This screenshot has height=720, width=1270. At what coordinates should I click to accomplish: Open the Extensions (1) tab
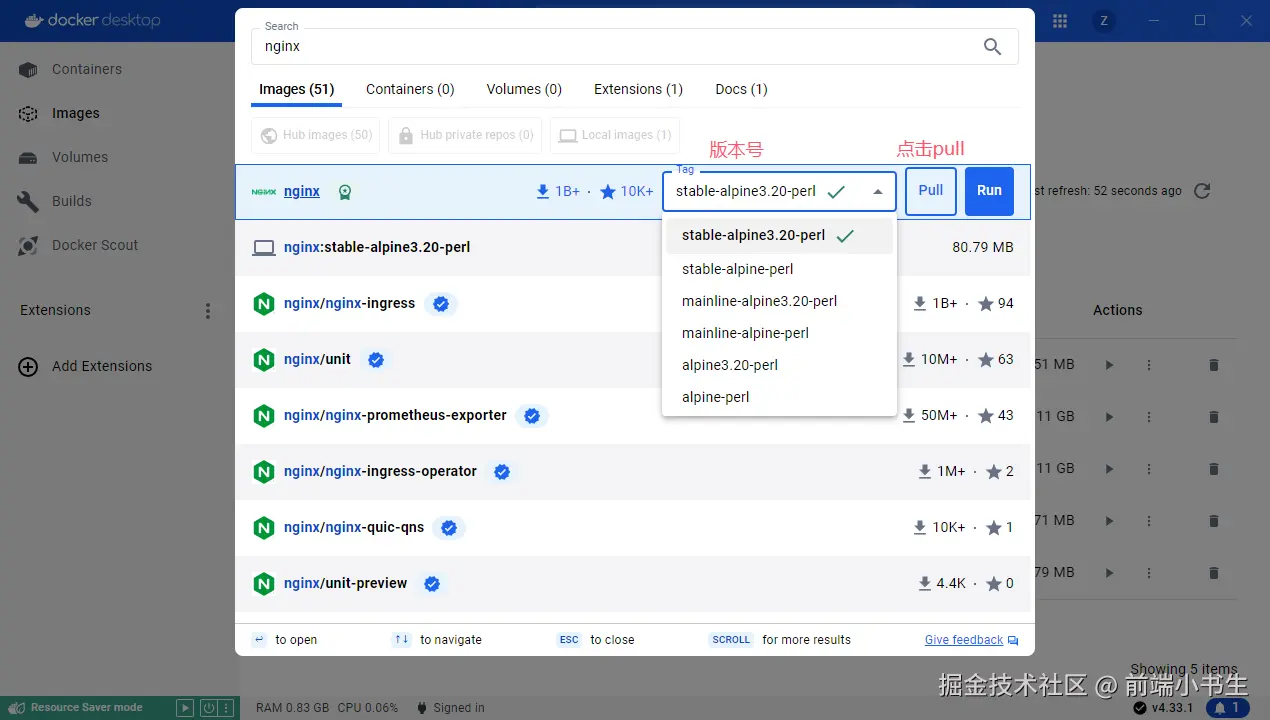click(638, 89)
